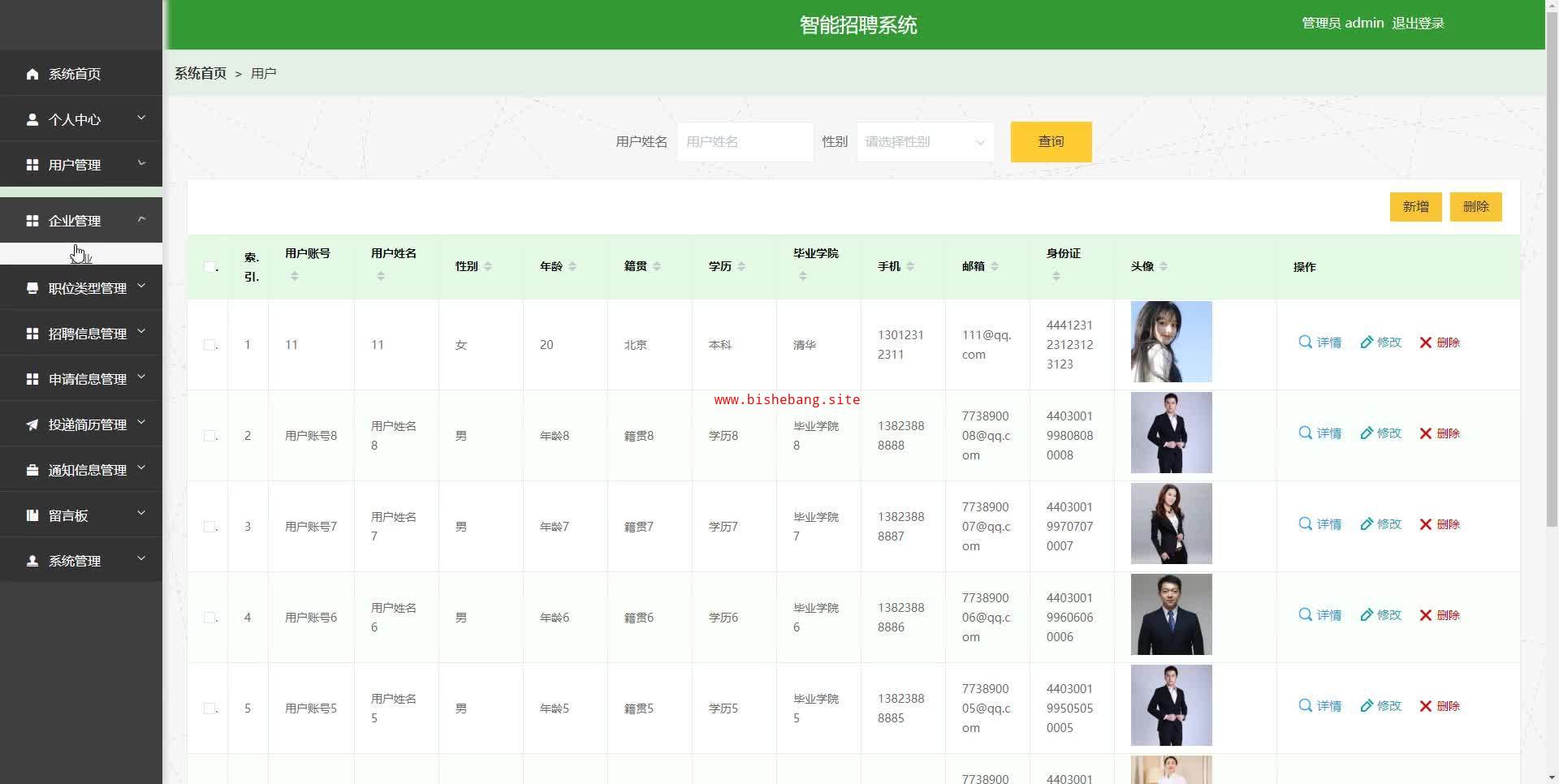The height and width of the screenshot is (784, 1559).
Task: Click the pencil 修改 icon in row 2
Action: pyautogui.click(x=1367, y=433)
